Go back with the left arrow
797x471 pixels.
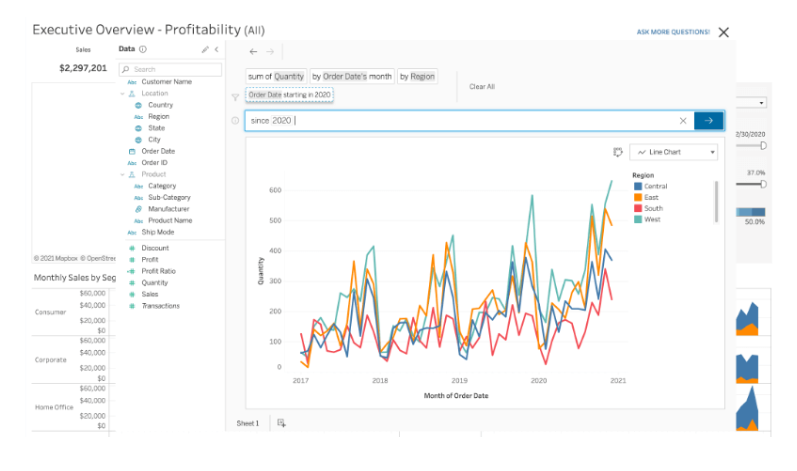pyautogui.click(x=253, y=51)
